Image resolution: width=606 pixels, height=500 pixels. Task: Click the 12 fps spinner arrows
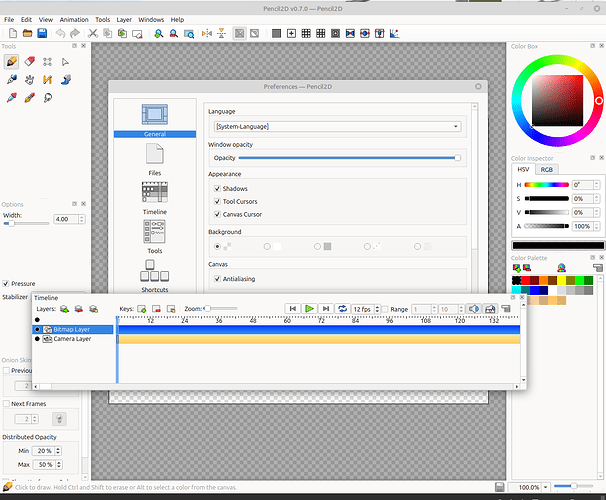[x=375, y=309]
